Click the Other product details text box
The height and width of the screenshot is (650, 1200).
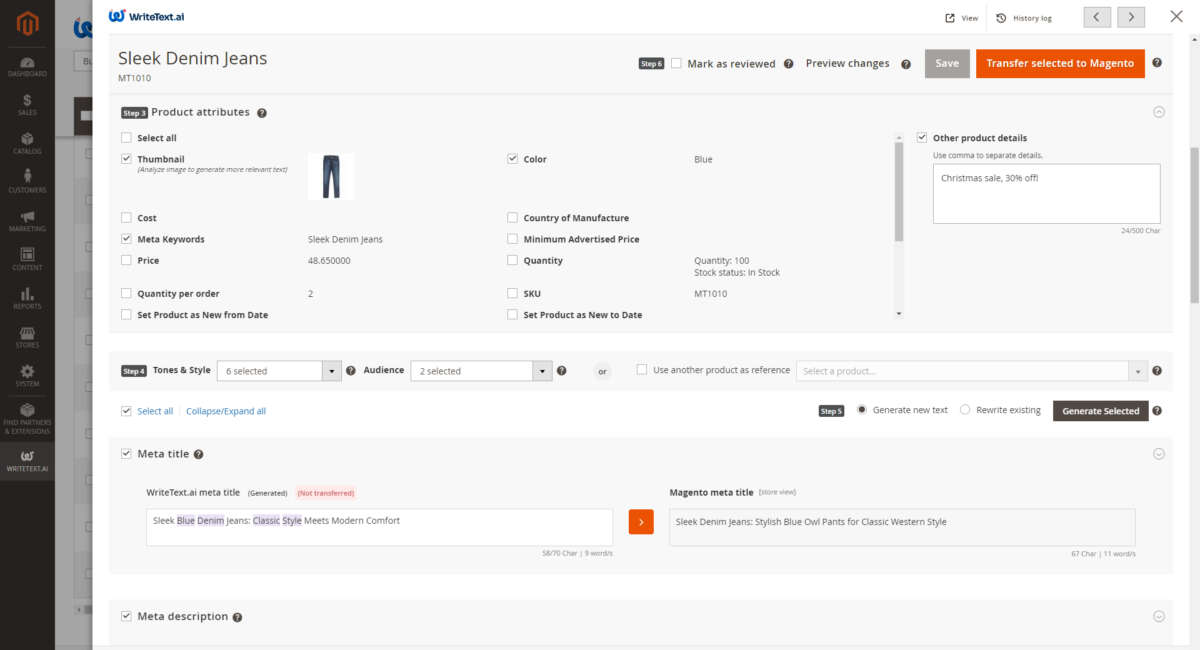(x=1046, y=194)
